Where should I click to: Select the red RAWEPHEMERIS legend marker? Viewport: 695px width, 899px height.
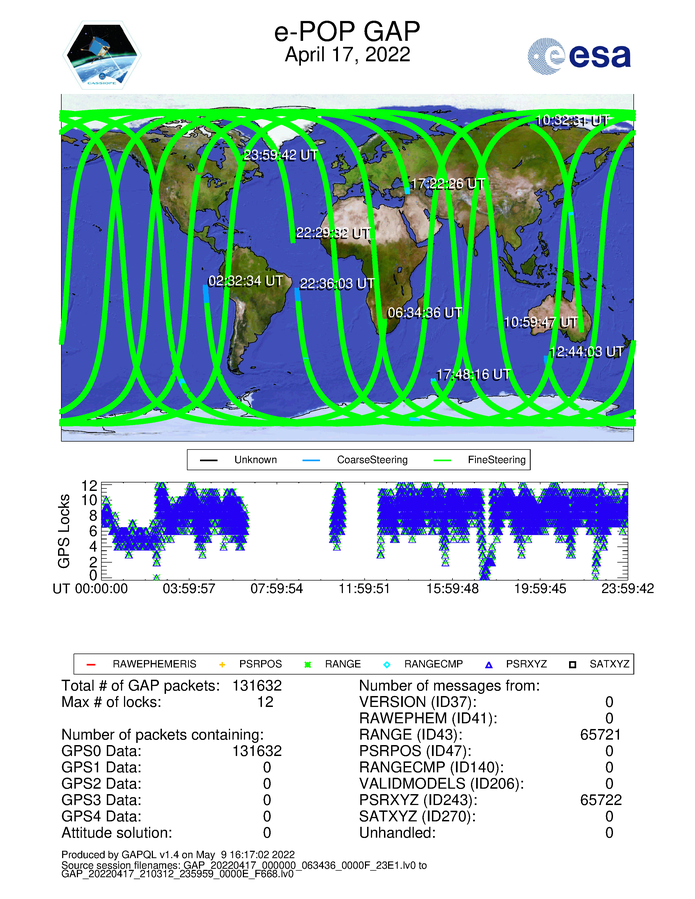click(92, 664)
